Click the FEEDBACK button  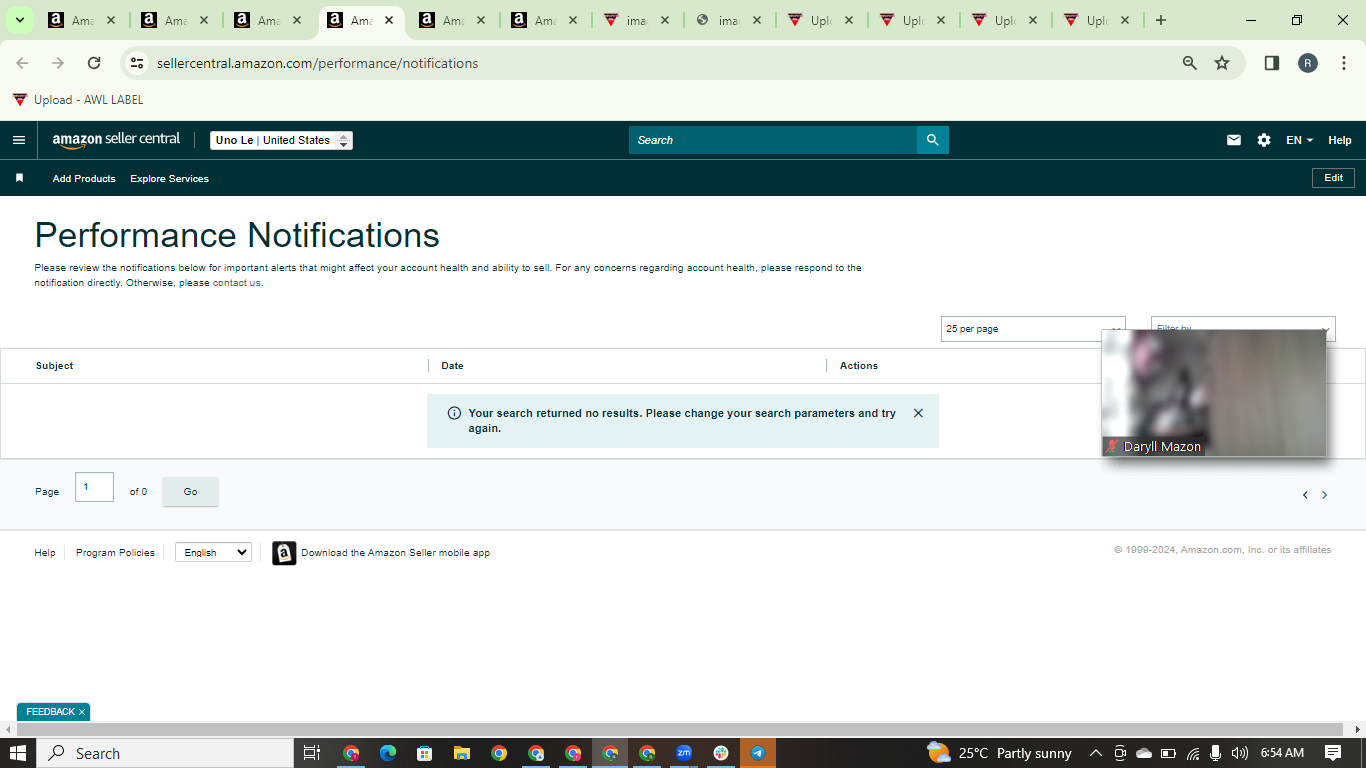(50, 712)
